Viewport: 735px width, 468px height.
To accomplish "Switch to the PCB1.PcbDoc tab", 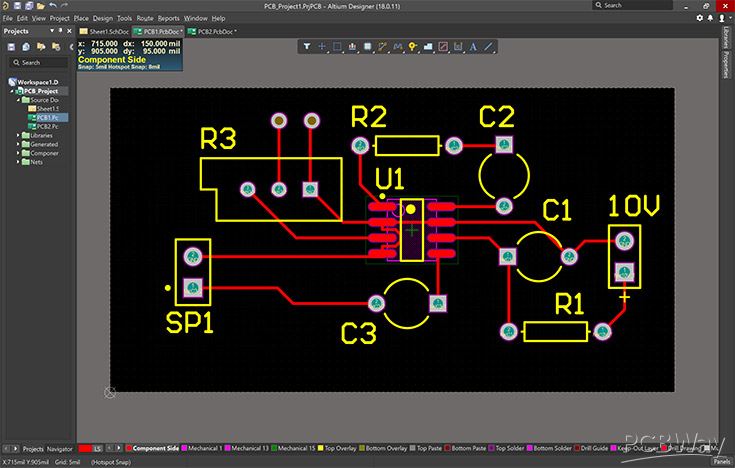I will click(x=158, y=31).
